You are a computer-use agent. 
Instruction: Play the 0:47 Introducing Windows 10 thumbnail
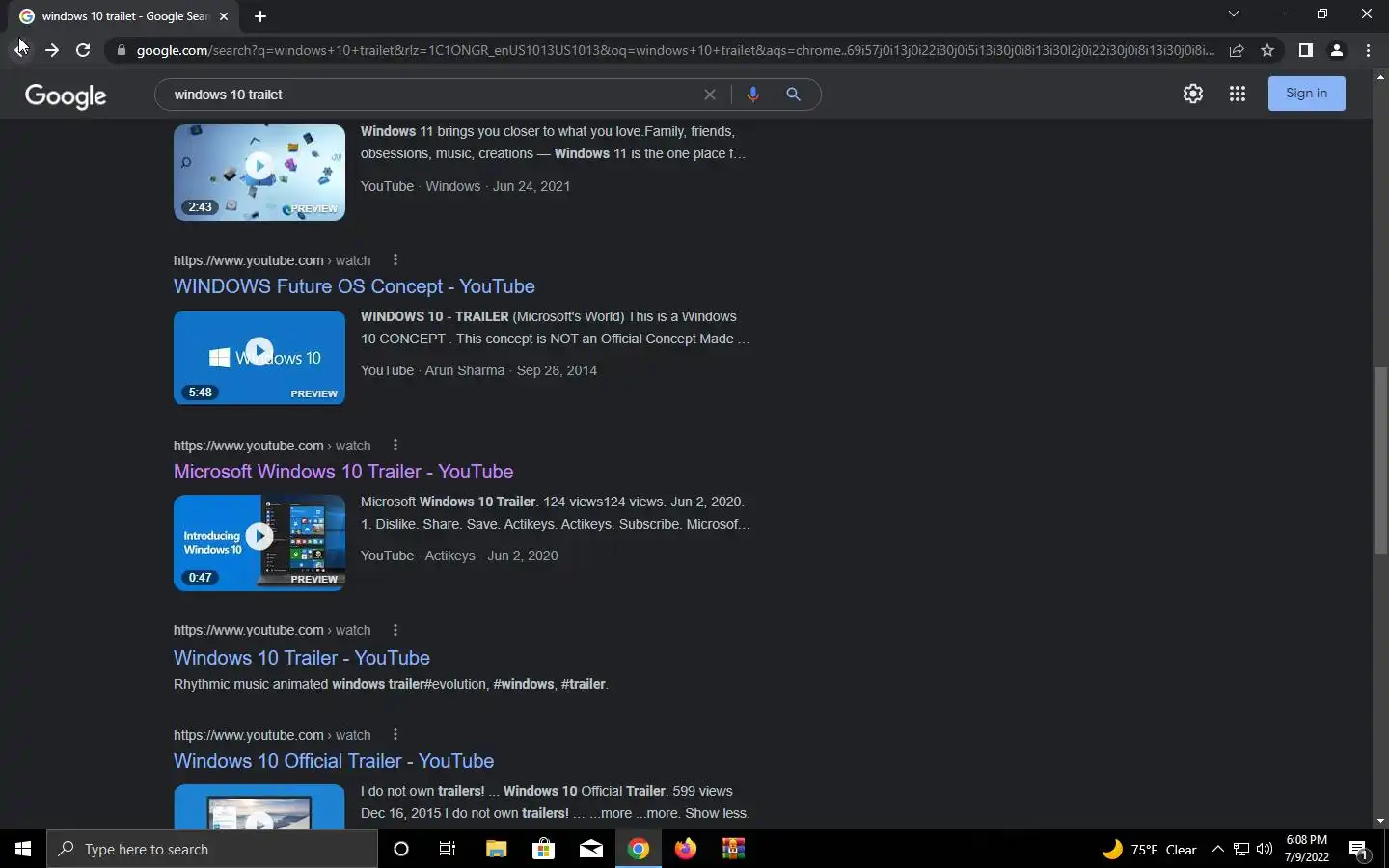click(x=259, y=542)
